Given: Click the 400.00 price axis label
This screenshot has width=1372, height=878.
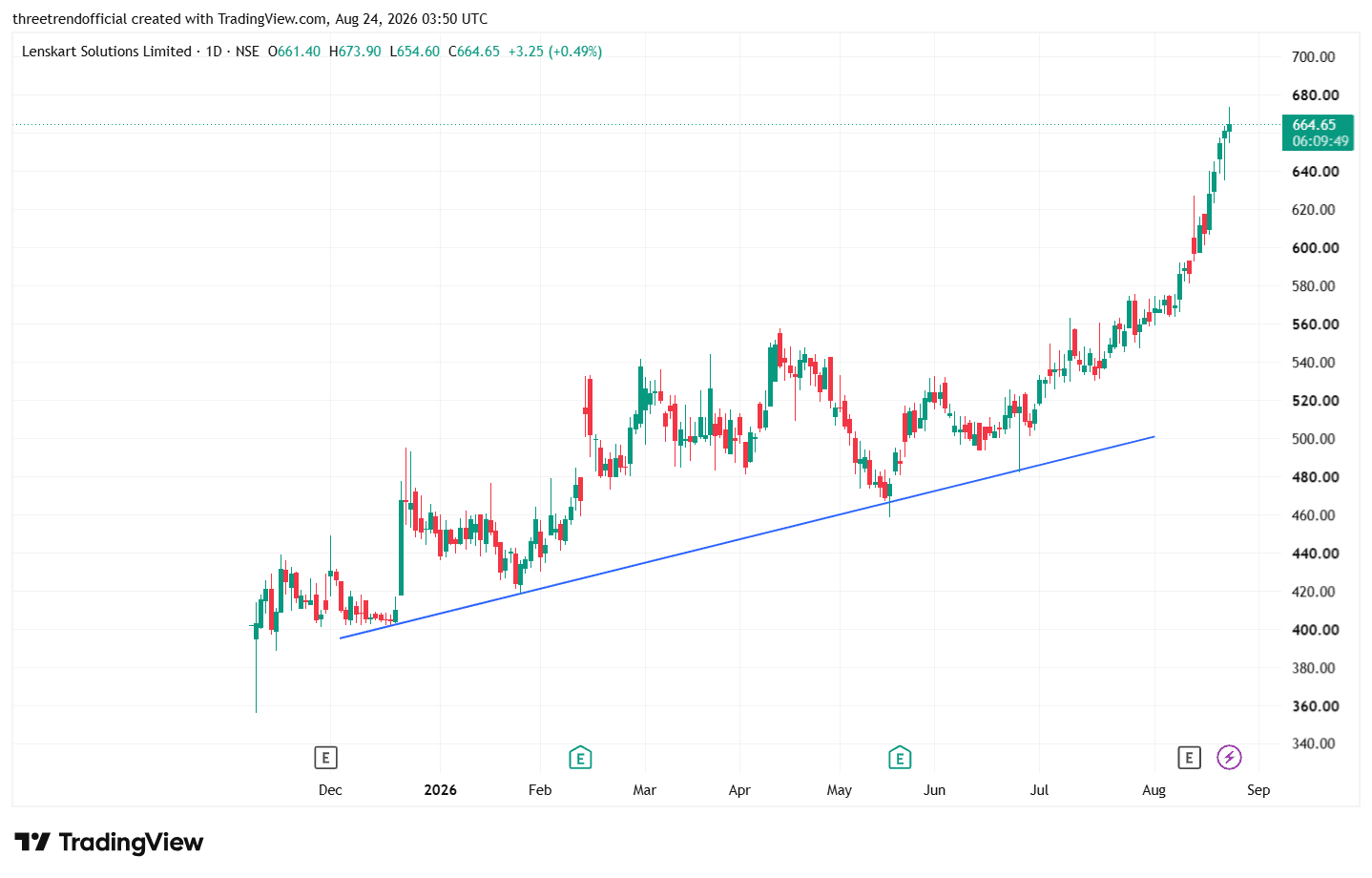Looking at the screenshot, I should tap(1316, 630).
